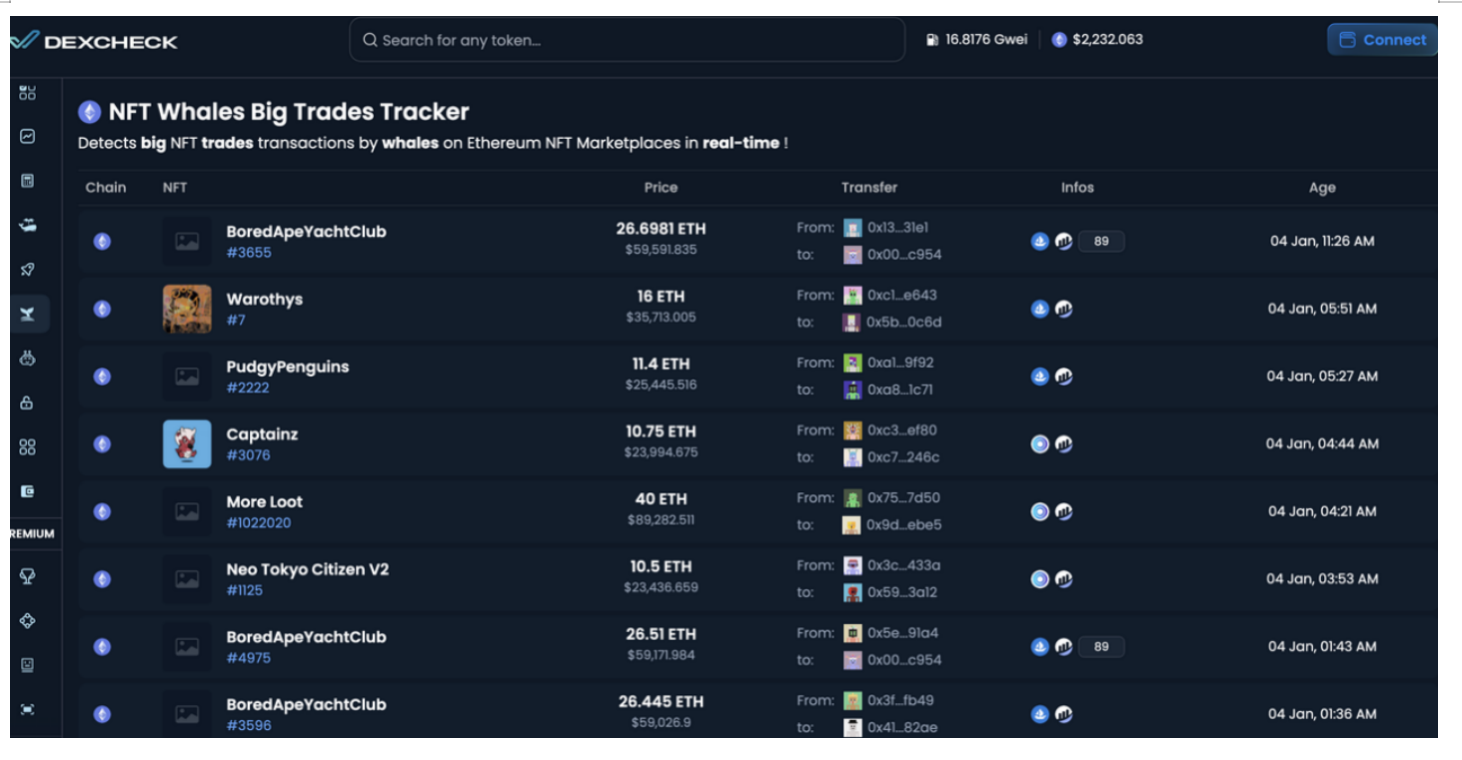Open the Blur marketplace icon in Captainz row
The width and height of the screenshot is (1462, 760).
tap(1040, 444)
